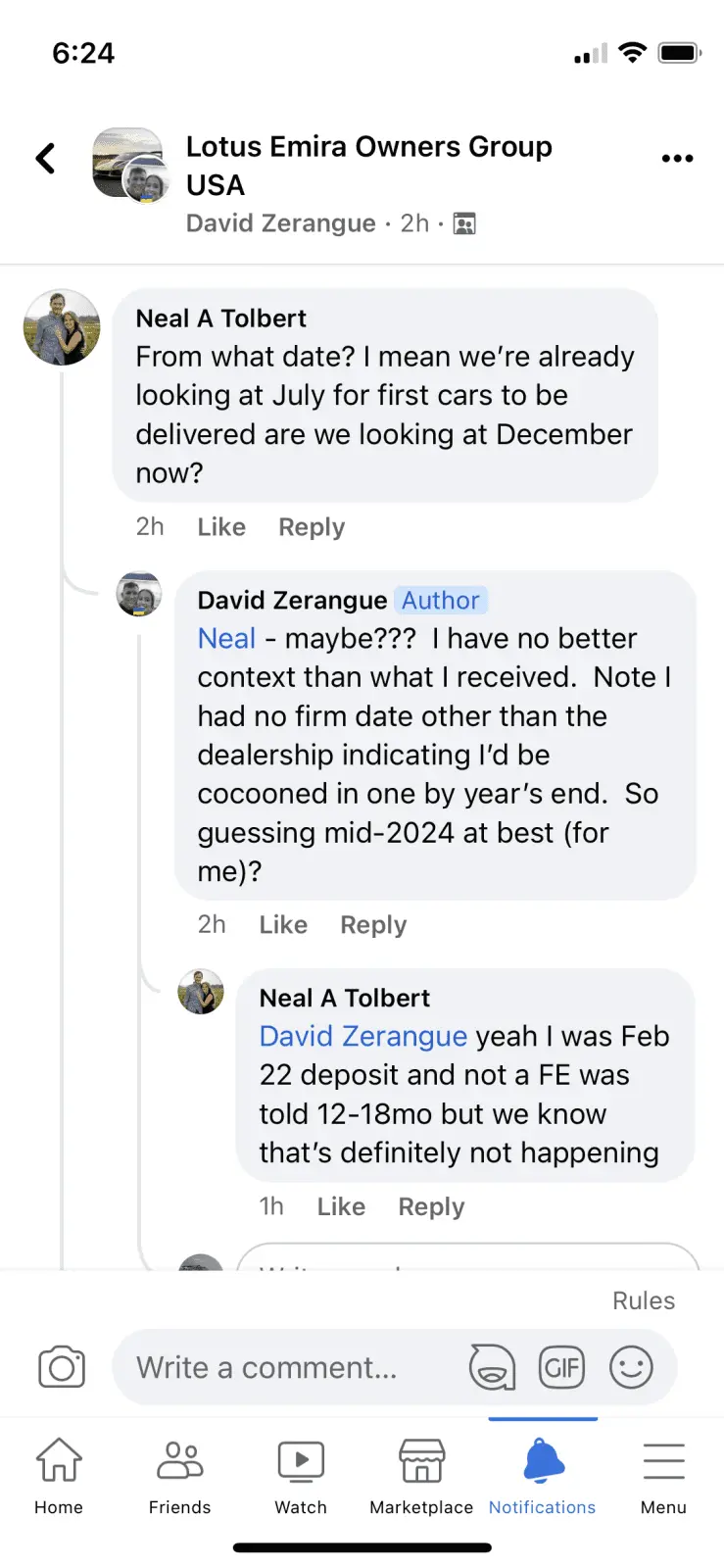The height and width of the screenshot is (1568, 724).
Task: Tap the blue David Zerangue mention link
Action: point(362,1037)
